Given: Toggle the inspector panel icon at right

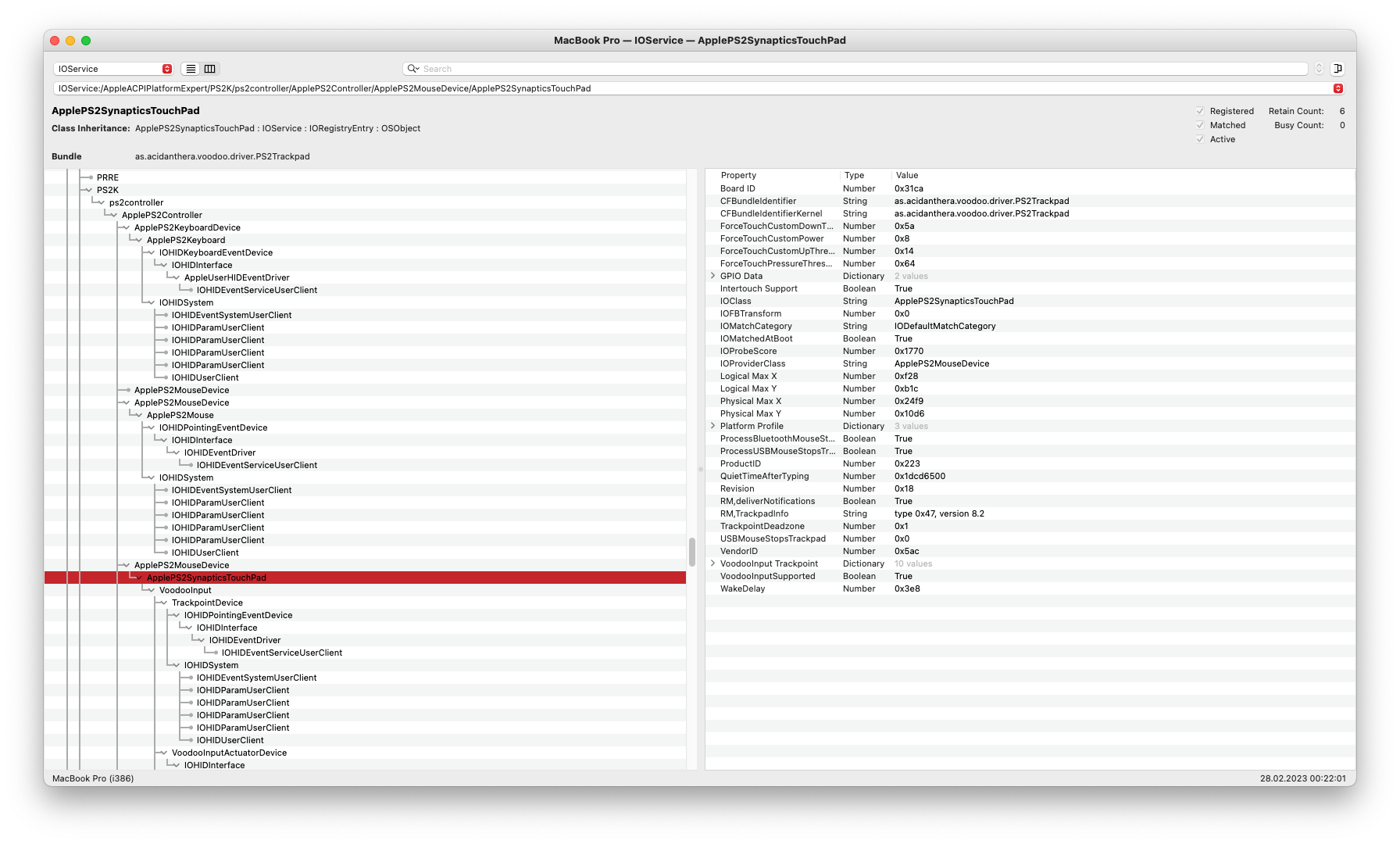Looking at the screenshot, I should coord(1337,69).
